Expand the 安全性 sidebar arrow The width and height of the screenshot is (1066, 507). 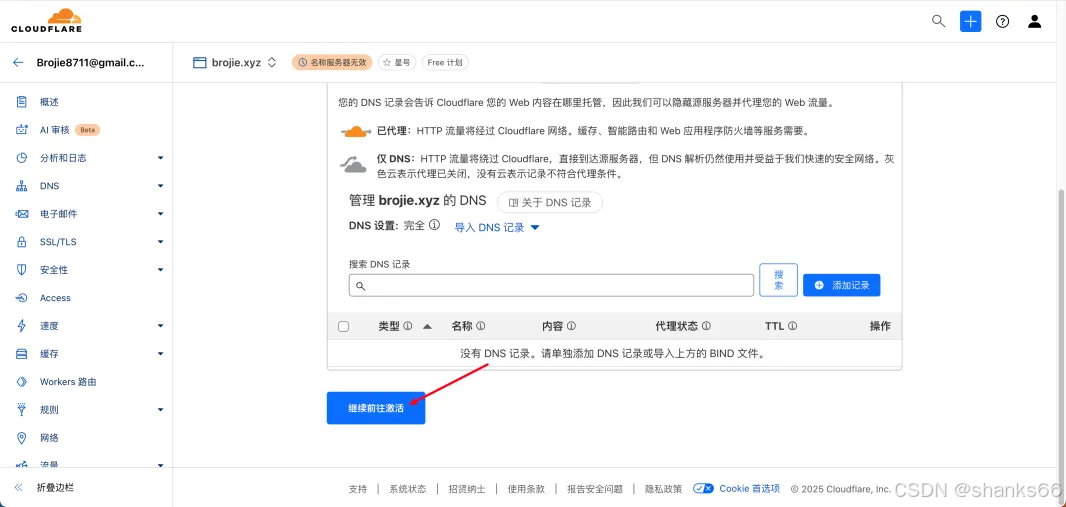coord(160,270)
